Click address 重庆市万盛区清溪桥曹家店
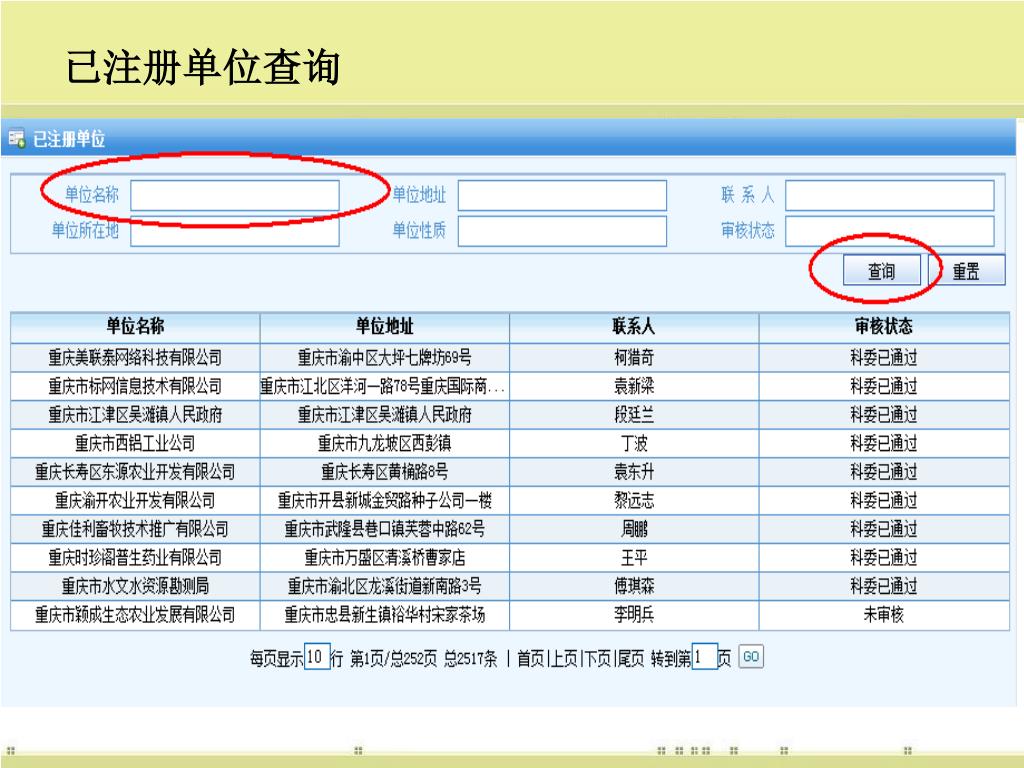The height and width of the screenshot is (768, 1024). click(385, 558)
